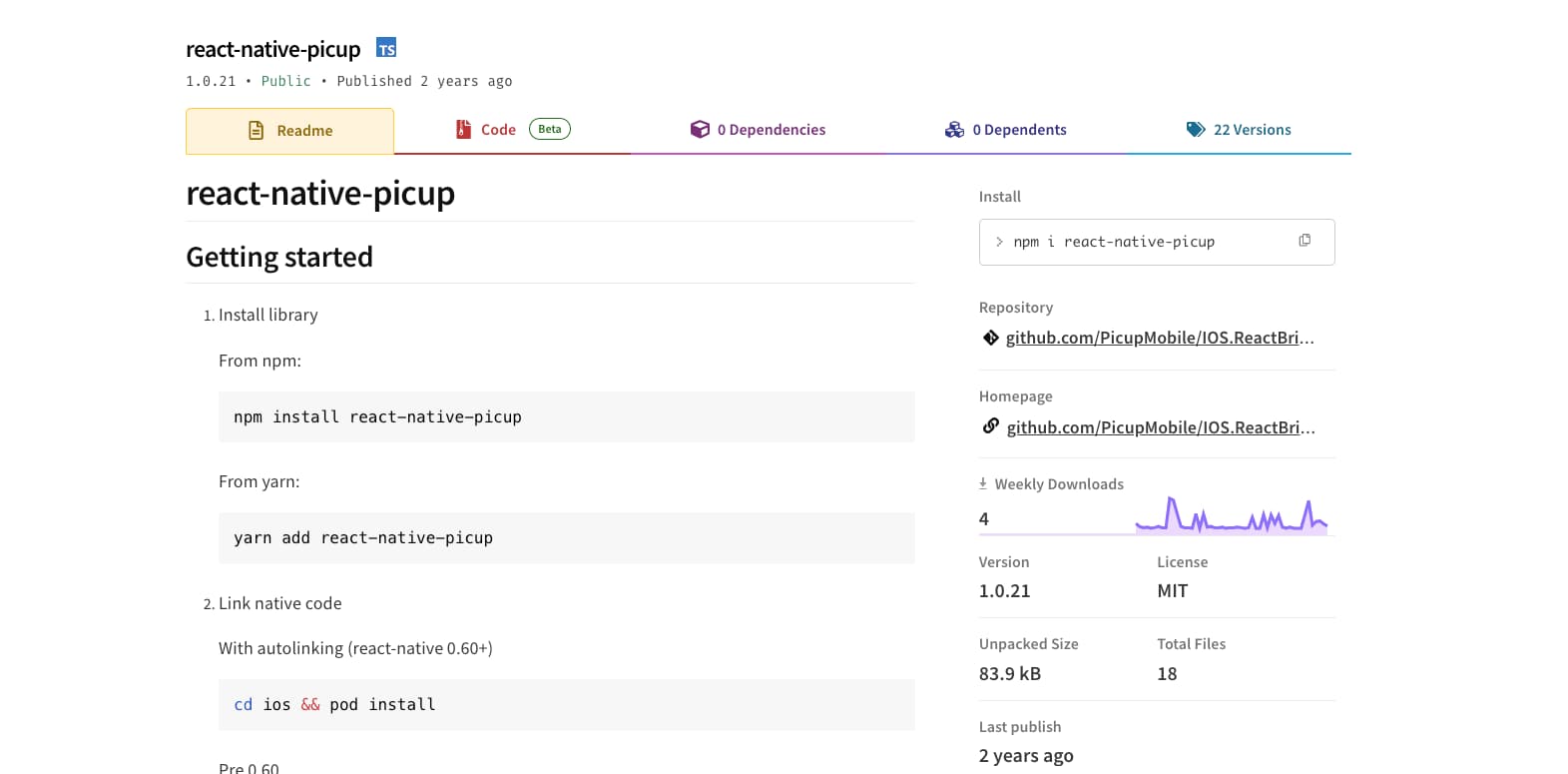Click the Link native code list item
This screenshot has width=1568, height=774.
click(x=279, y=603)
